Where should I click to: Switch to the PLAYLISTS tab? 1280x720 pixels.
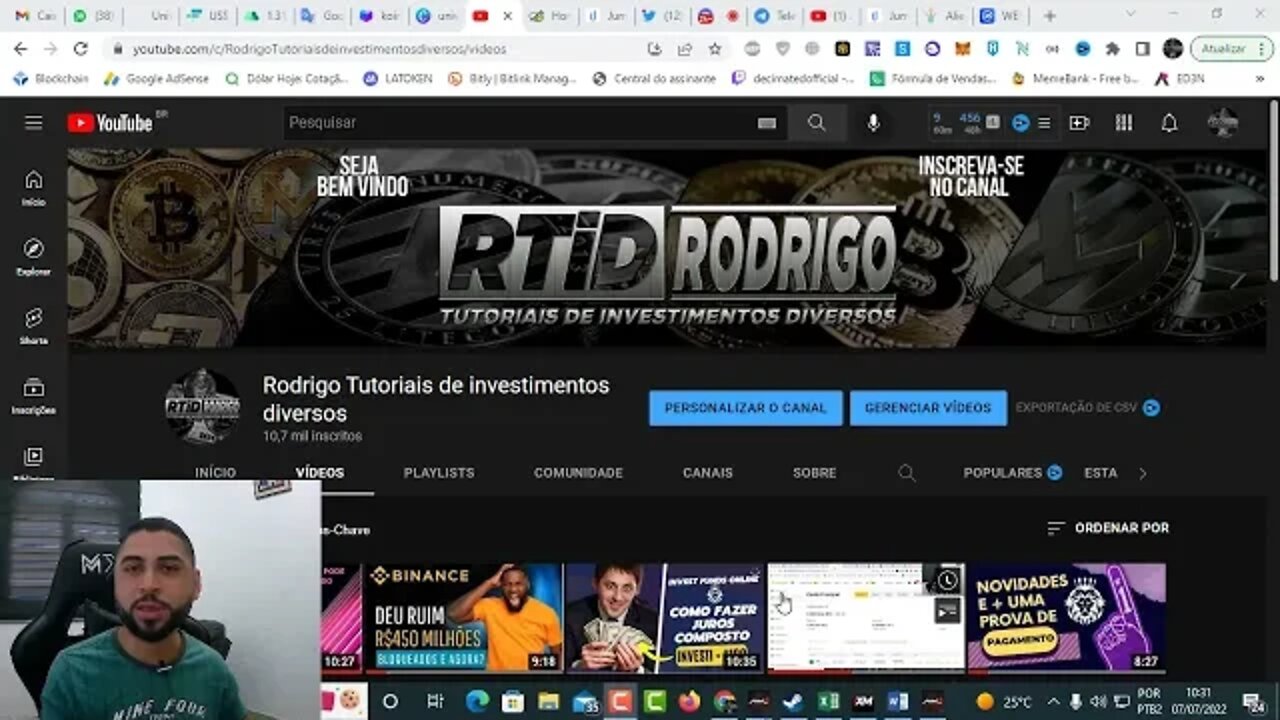pyautogui.click(x=439, y=473)
